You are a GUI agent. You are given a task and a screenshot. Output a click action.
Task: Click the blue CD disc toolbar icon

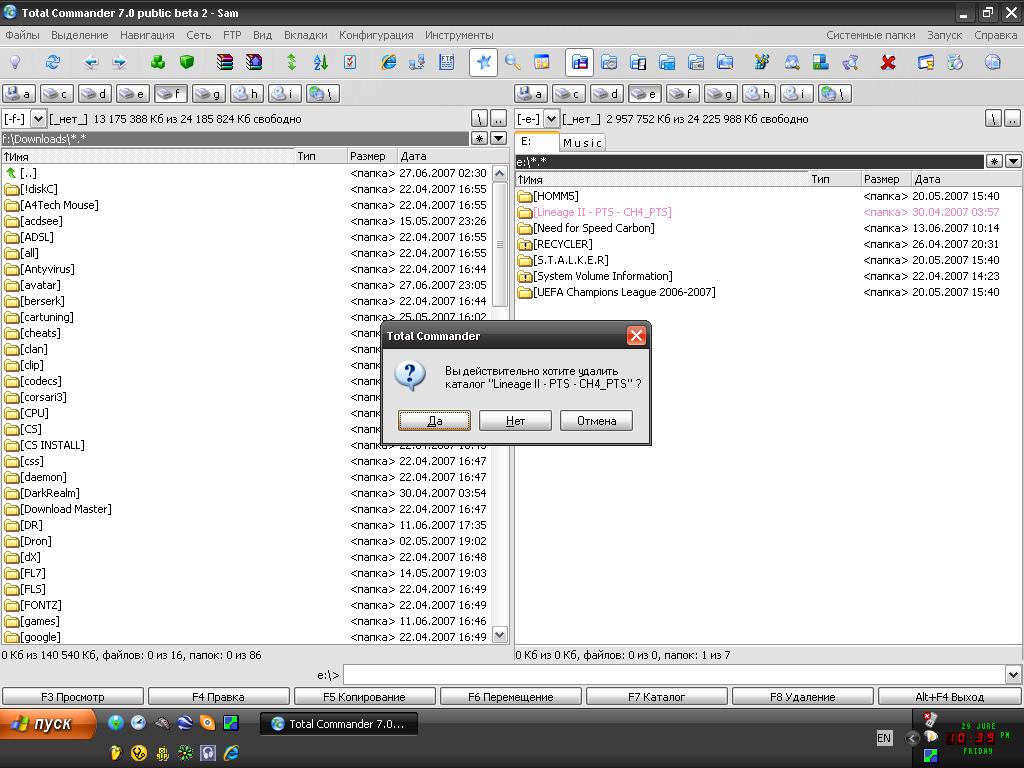(993, 63)
